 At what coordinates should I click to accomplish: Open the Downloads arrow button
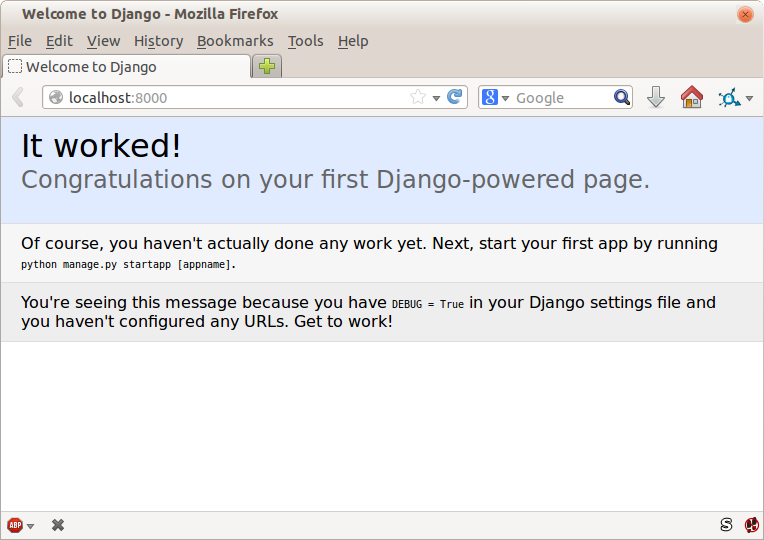(656, 97)
